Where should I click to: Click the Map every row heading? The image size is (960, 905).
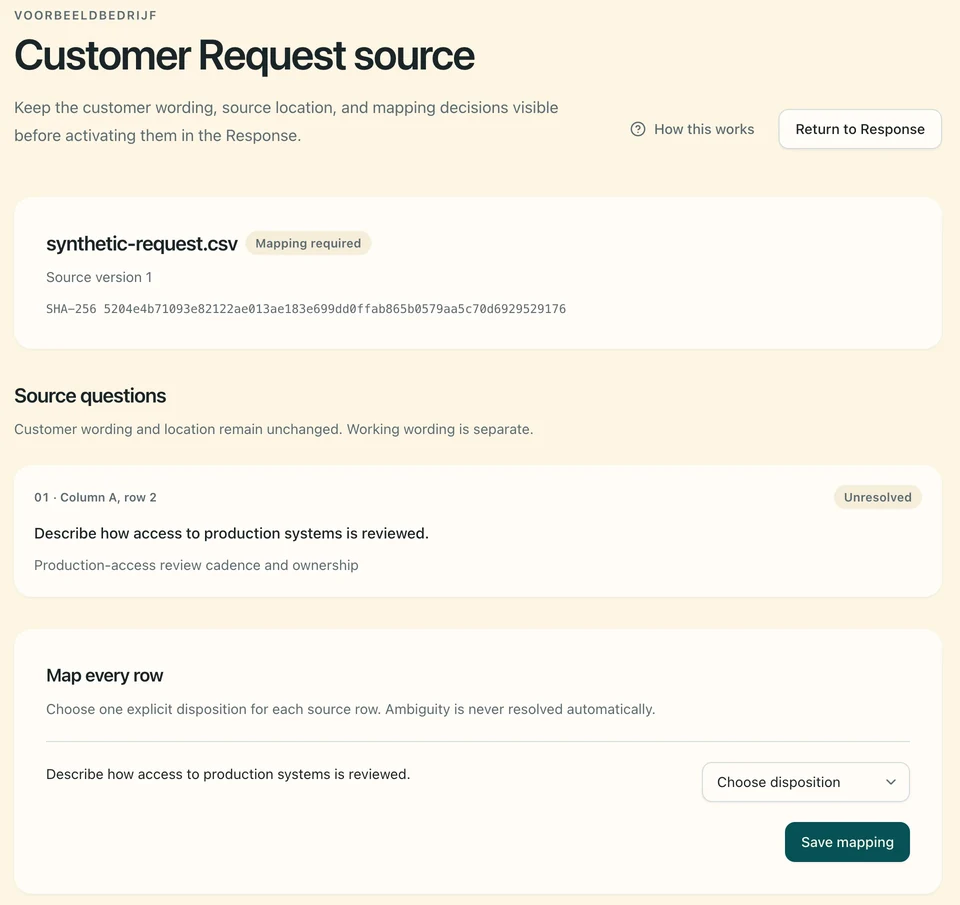pyautogui.click(x=105, y=675)
